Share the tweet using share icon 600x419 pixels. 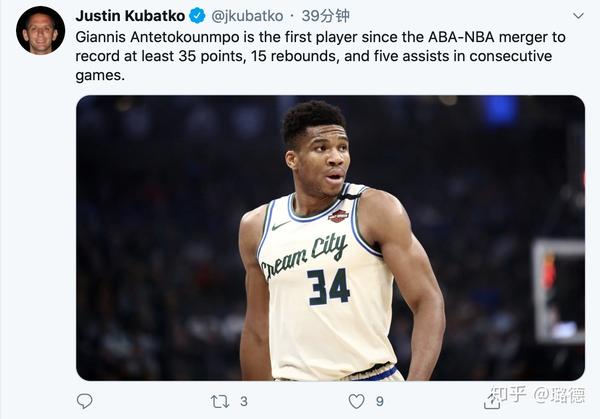[x=491, y=401]
